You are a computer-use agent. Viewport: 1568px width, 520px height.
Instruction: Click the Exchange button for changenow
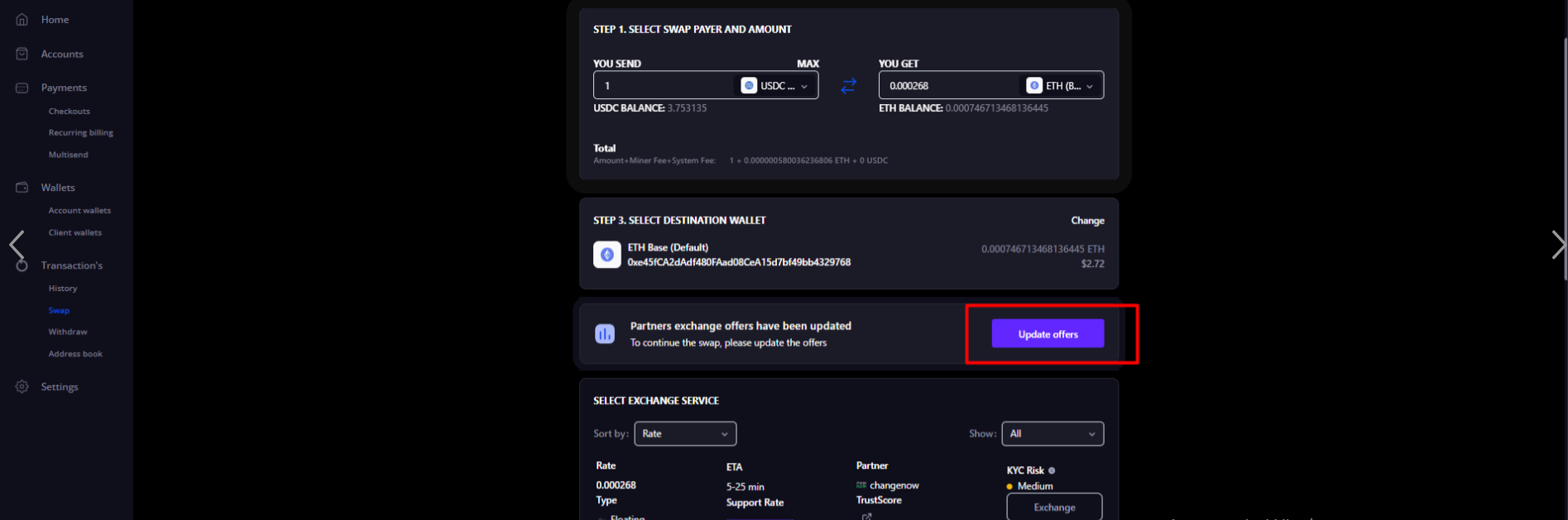point(1053,507)
